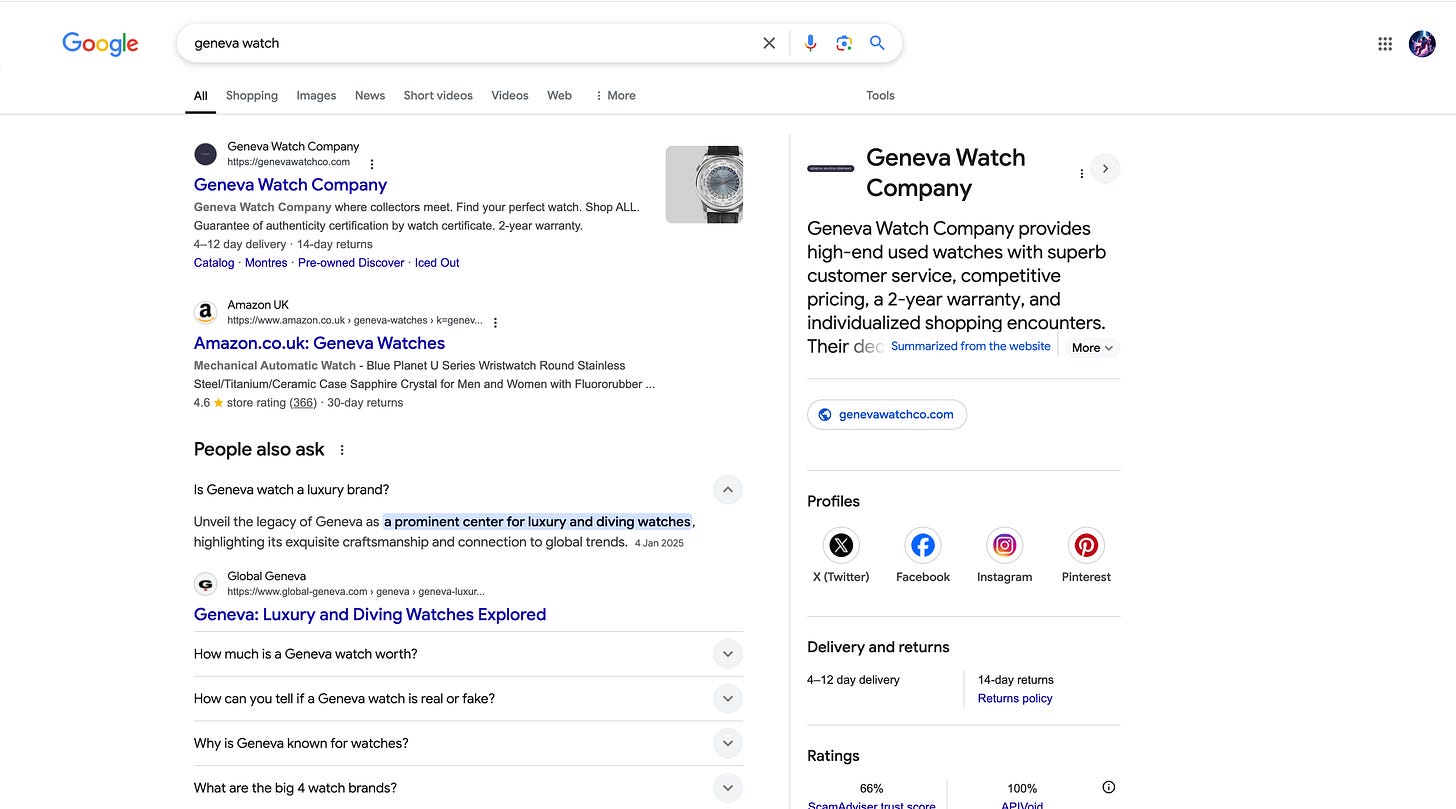The image size is (1456, 809).
Task: Click the 'Delivery and returns' heading
Action: click(x=878, y=647)
